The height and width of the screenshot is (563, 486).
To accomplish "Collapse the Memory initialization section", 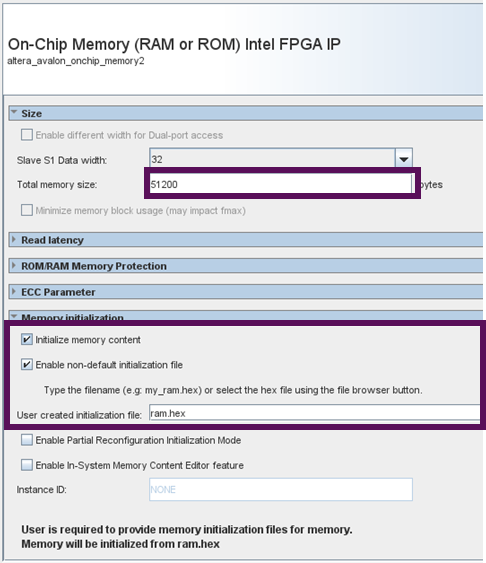I will tap(14, 316).
